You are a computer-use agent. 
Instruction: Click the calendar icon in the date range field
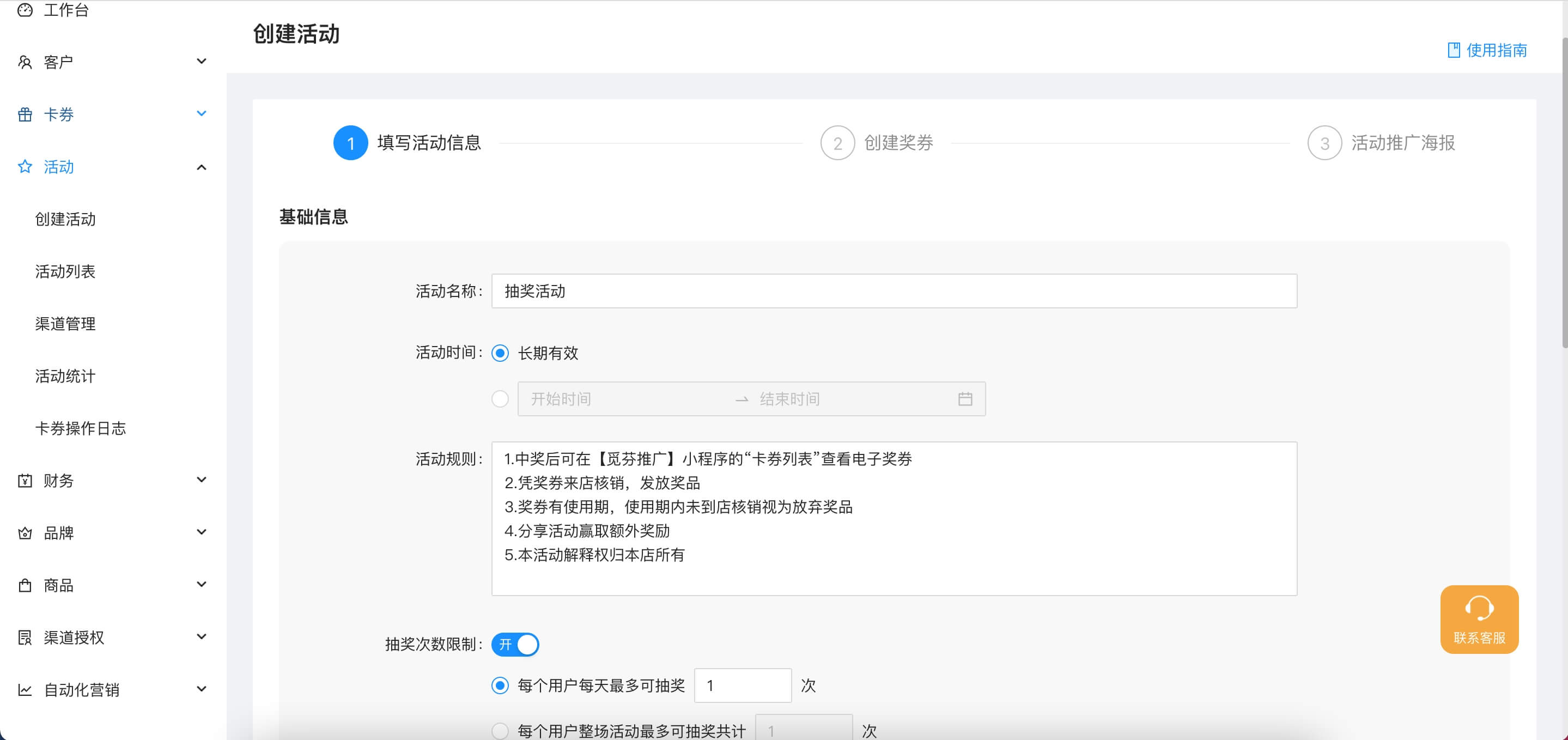[965, 399]
